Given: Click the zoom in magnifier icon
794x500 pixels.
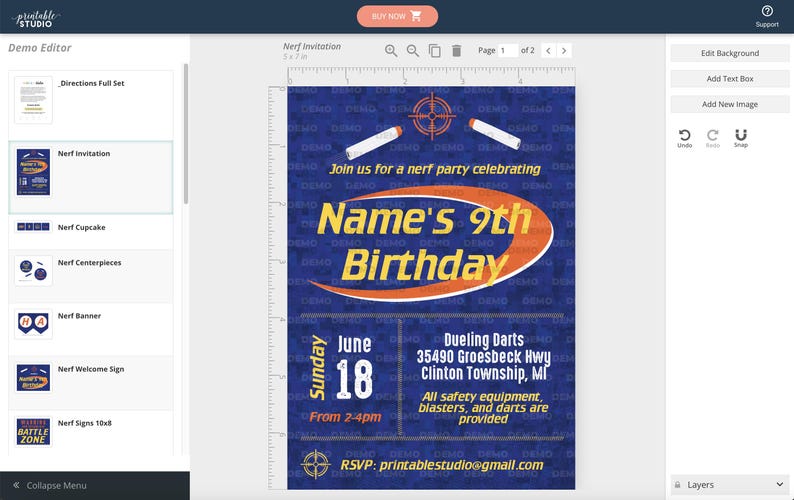Looking at the screenshot, I should (x=390, y=51).
